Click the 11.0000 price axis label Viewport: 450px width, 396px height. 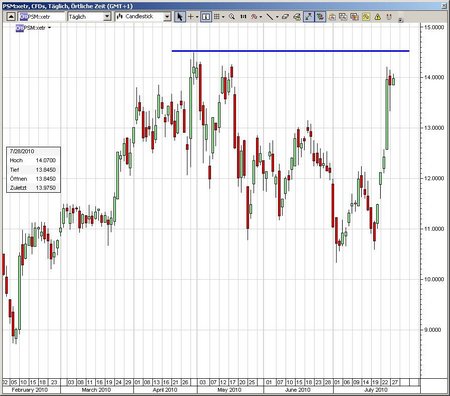click(x=434, y=229)
